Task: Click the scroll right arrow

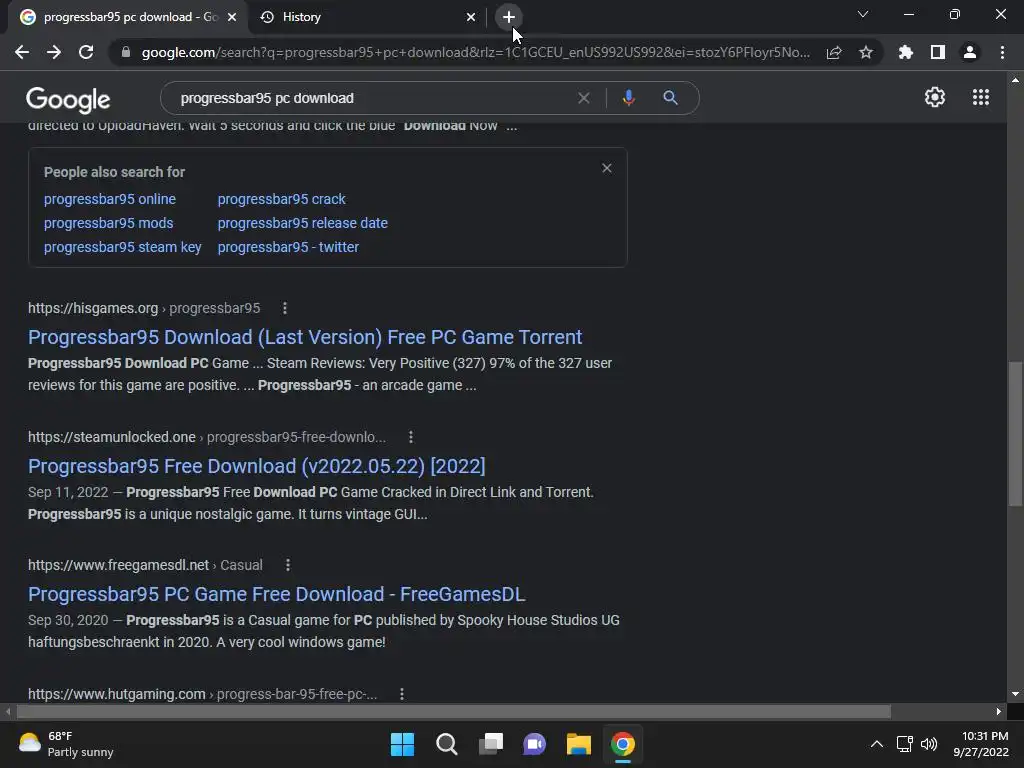Action: (999, 711)
